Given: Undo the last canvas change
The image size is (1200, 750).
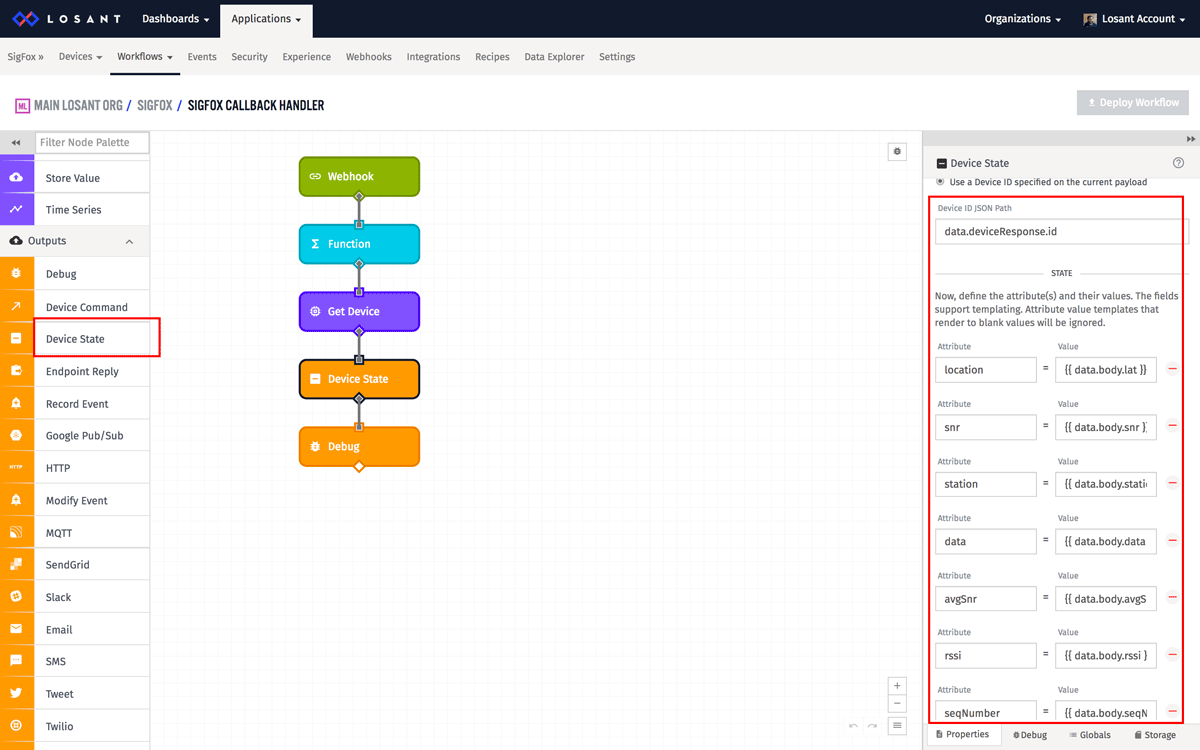Looking at the screenshot, I should click(853, 726).
